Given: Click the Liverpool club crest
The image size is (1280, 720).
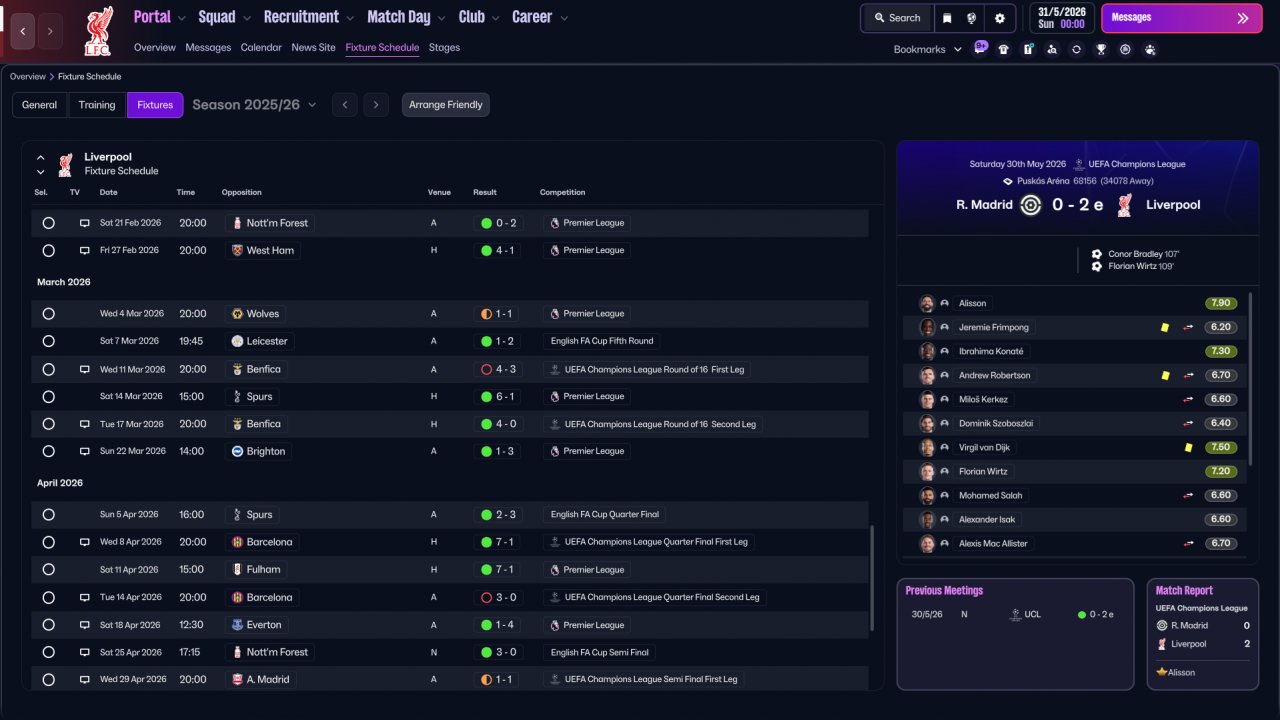Looking at the screenshot, I should tap(98, 30).
